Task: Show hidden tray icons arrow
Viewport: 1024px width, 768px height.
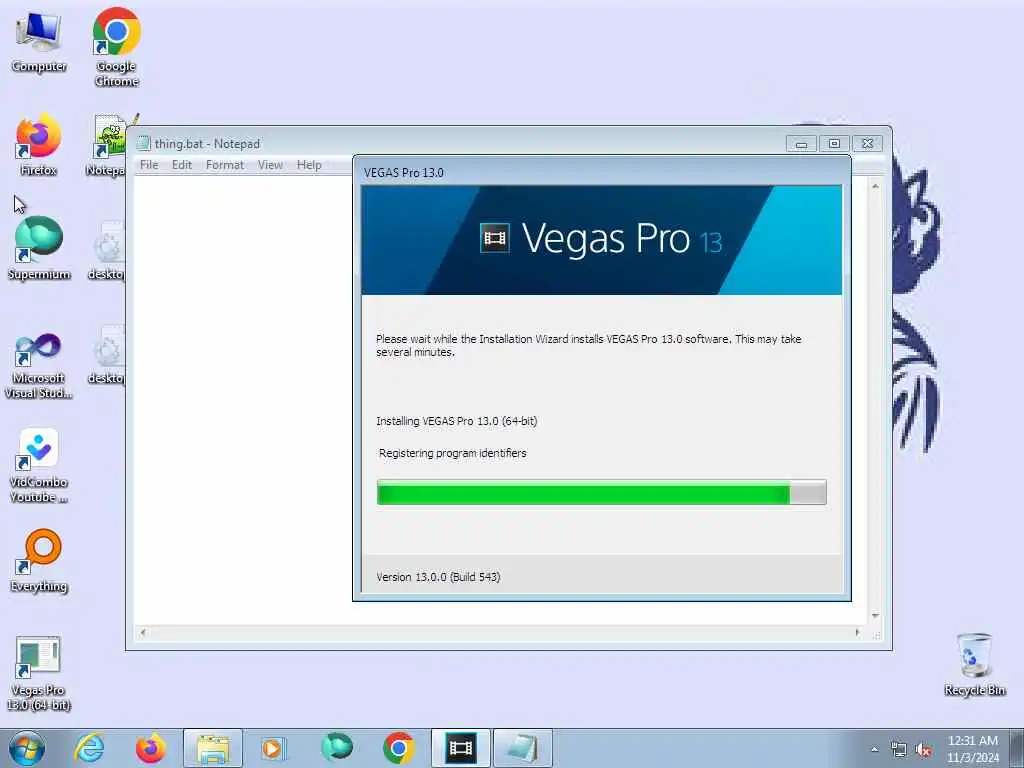Action: 874,749
